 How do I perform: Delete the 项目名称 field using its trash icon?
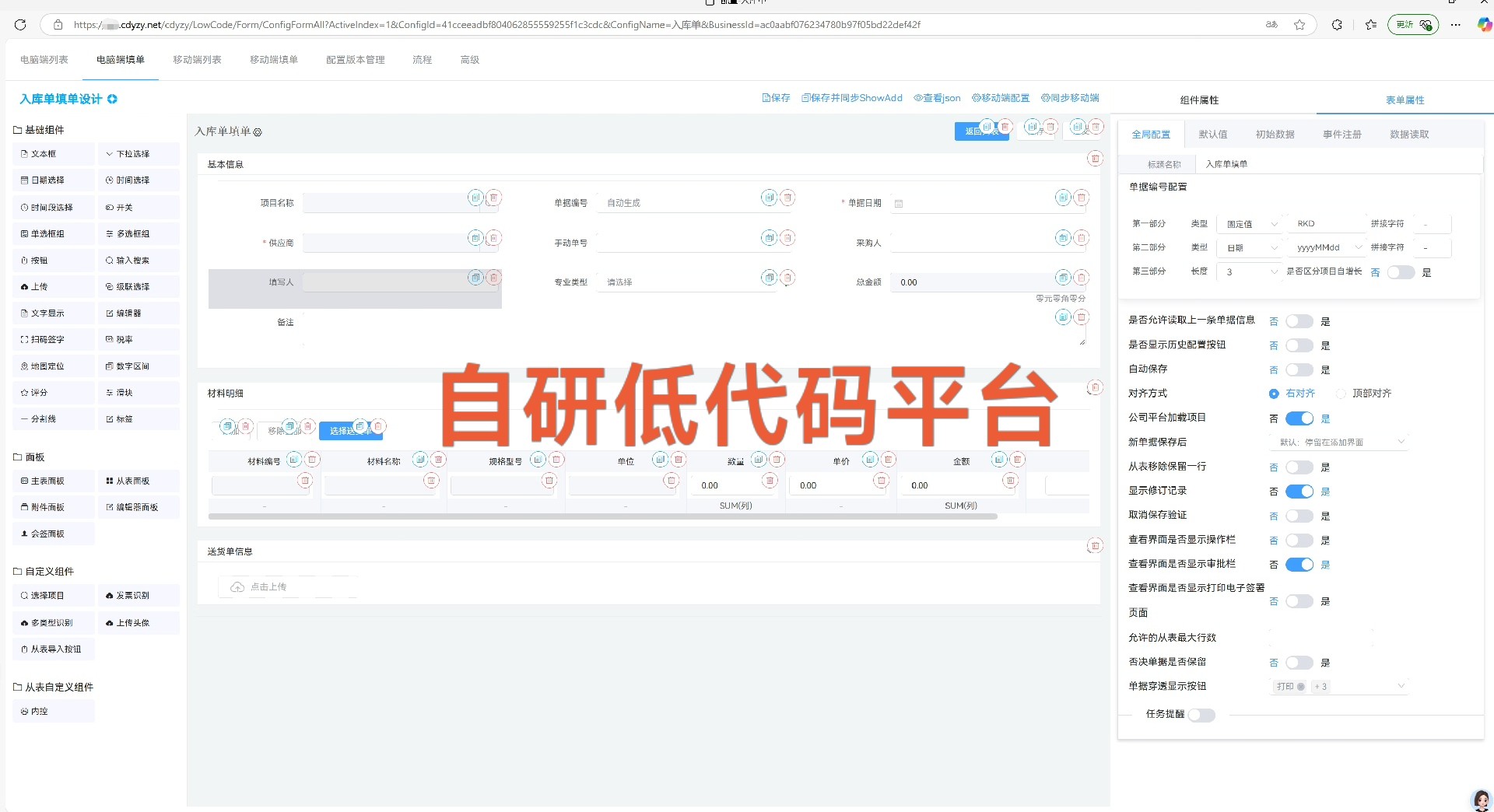coord(493,198)
